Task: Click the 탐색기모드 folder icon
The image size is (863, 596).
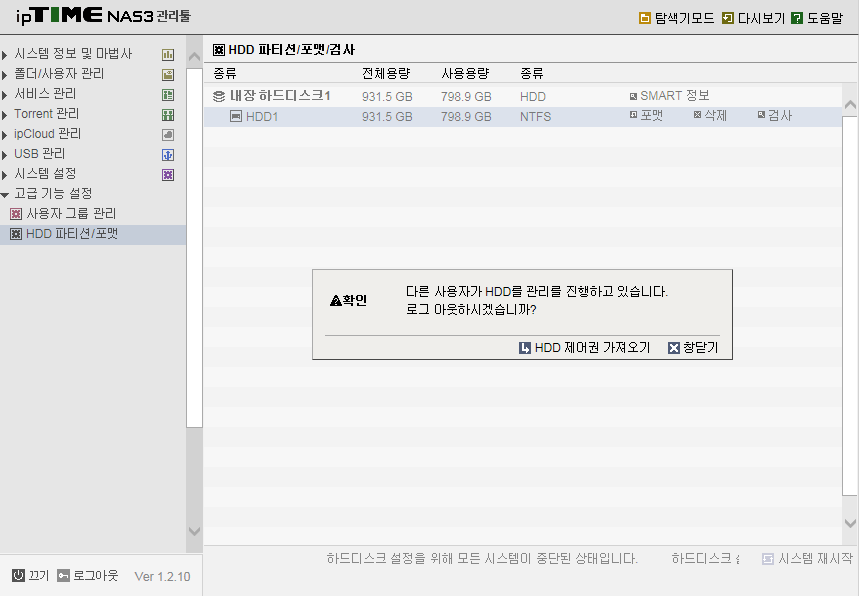Action: pos(644,18)
